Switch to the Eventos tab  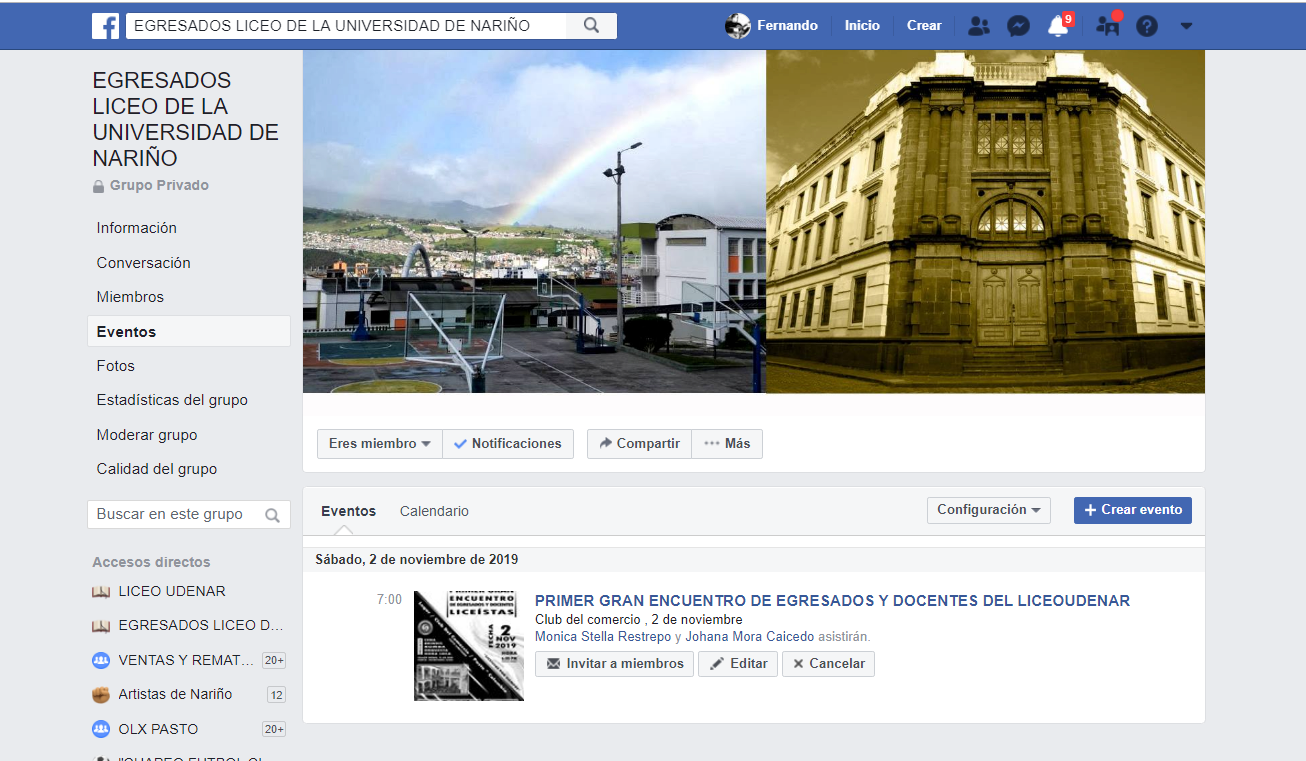348,511
